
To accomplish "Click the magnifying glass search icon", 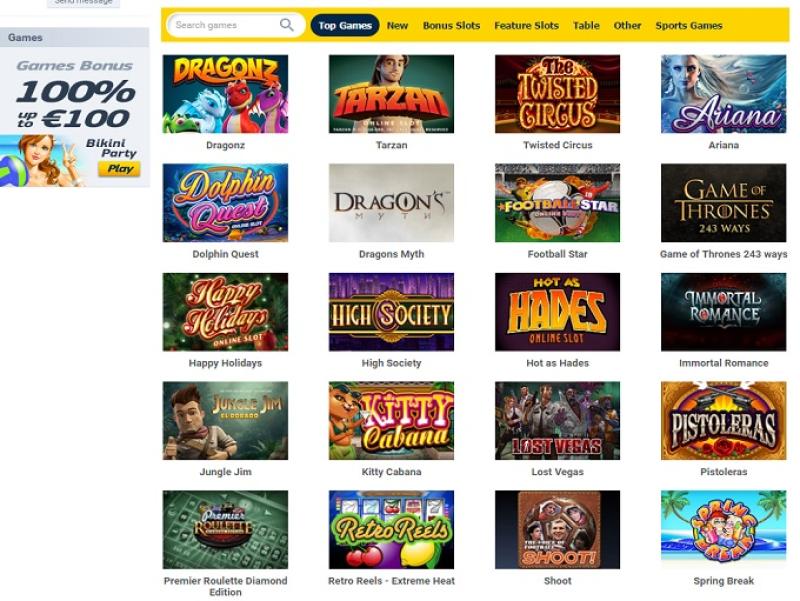I will click(x=287, y=24).
